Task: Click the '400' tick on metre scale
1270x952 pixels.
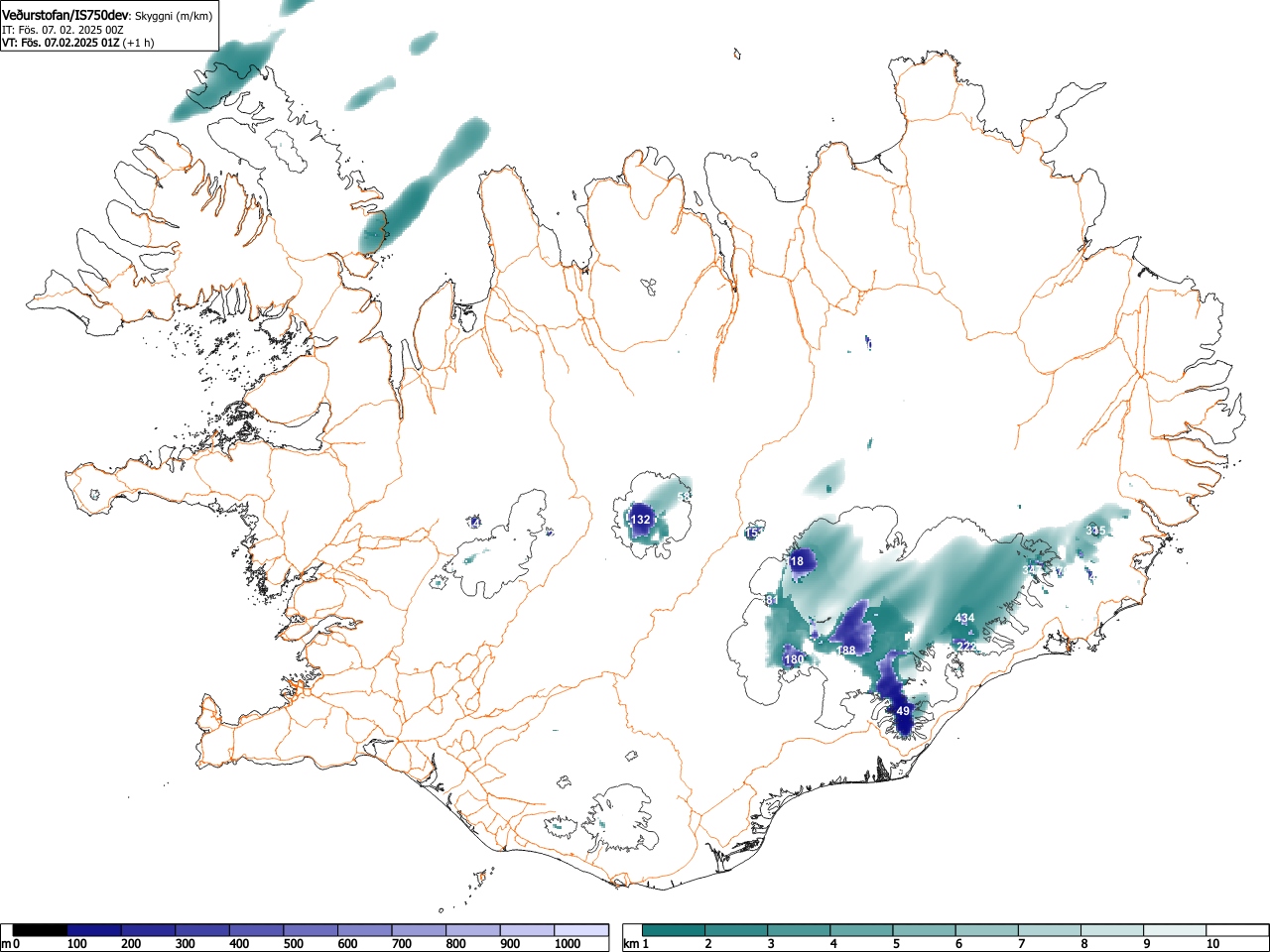Action: (239, 944)
